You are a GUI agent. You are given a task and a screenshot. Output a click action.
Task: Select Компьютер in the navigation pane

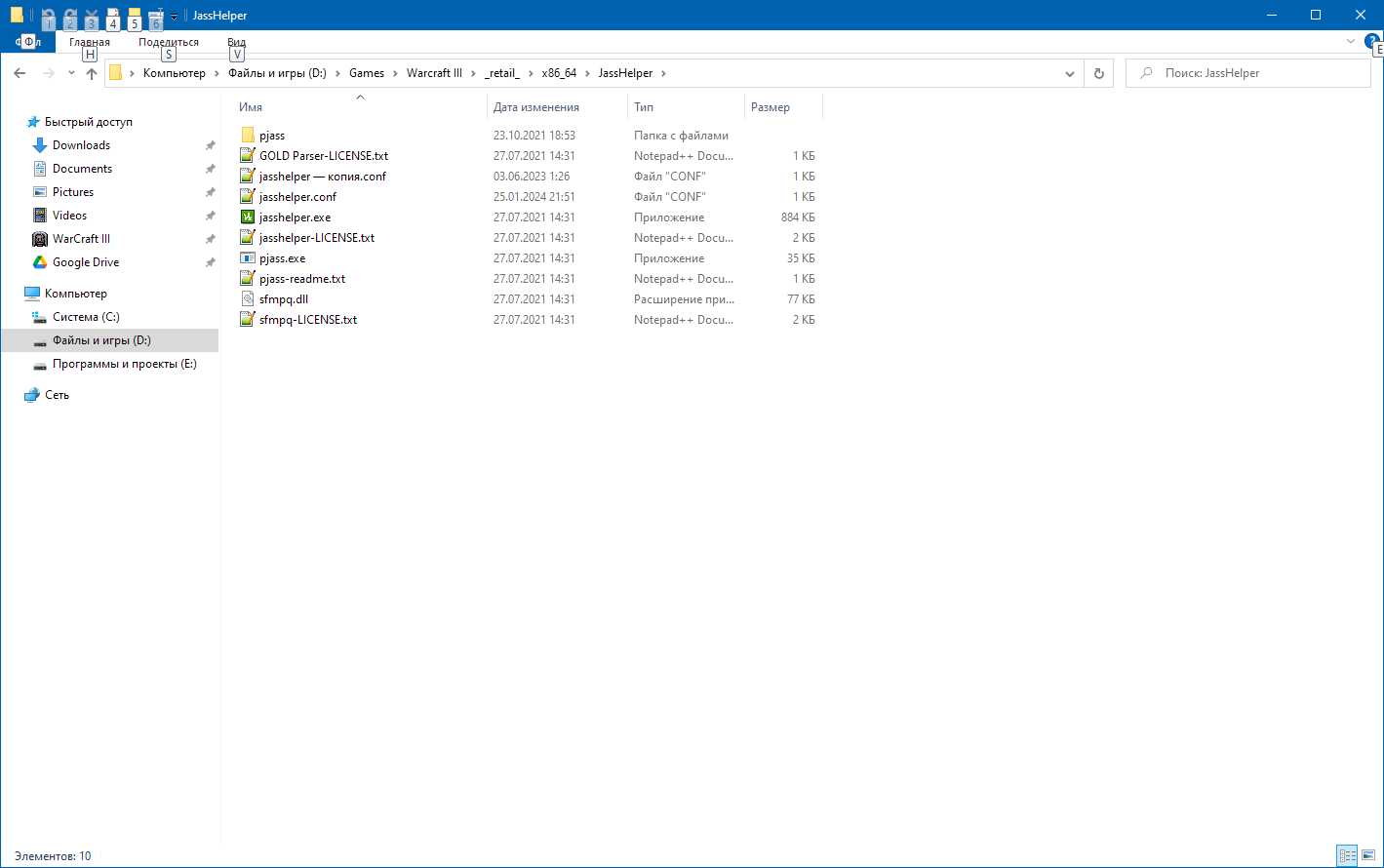(76, 294)
